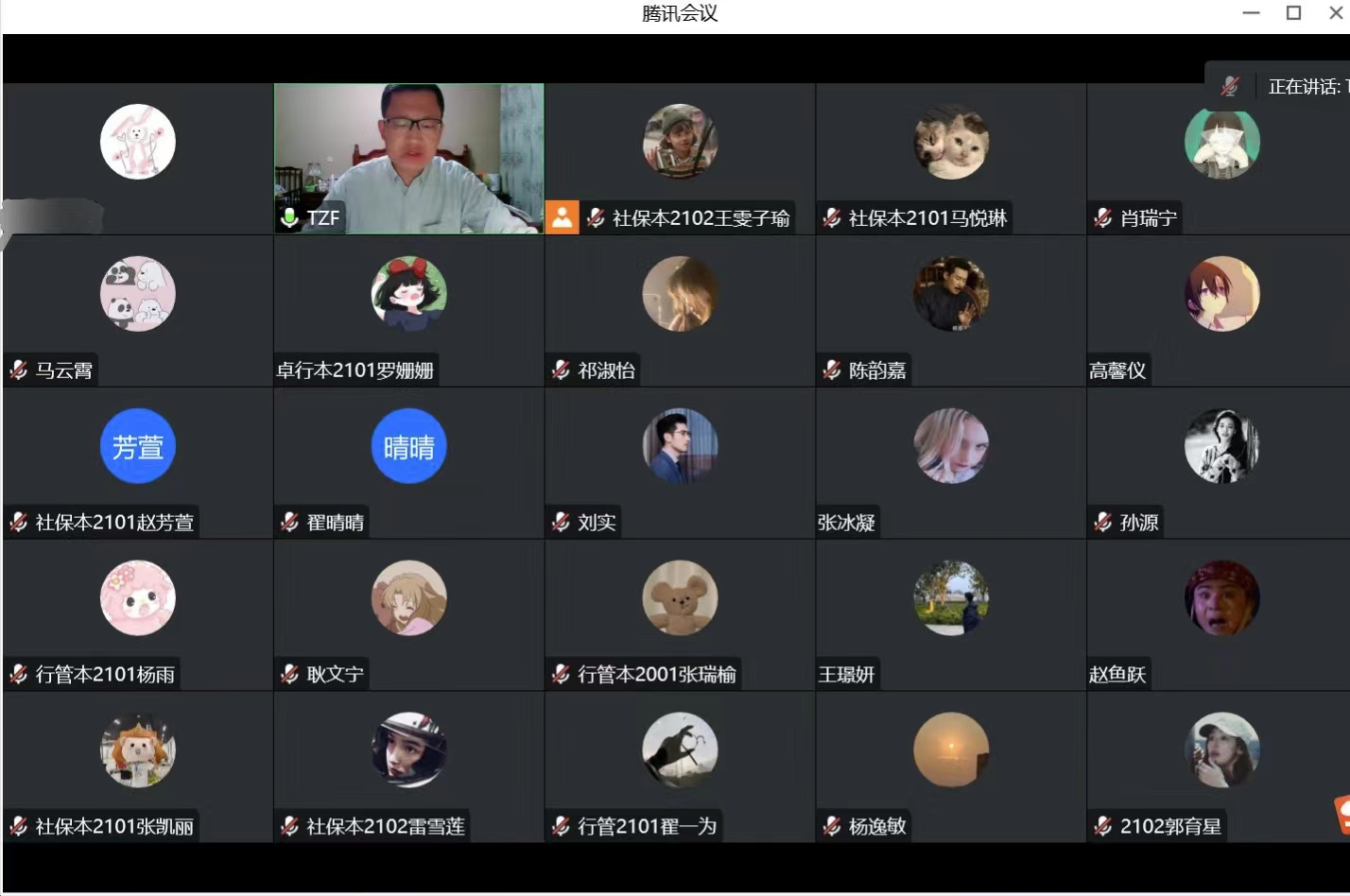Image resolution: width=1350 pixels, height=896 pixels.
Task: Click the name label 高馨仪
Action: pyautogui.click(x=1117, y=370)
